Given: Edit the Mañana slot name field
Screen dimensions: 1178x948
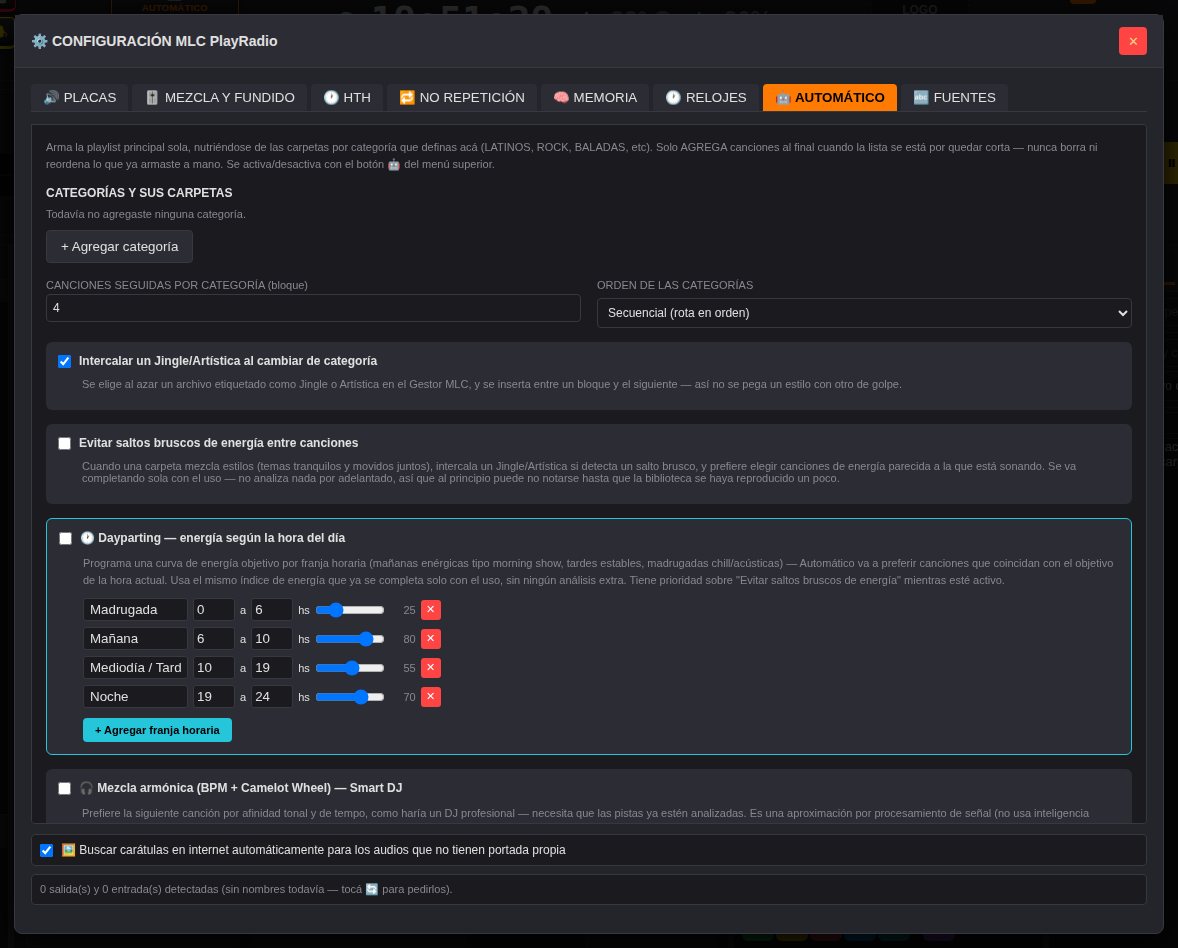Looking at the screenshot, I should click(135, 639).
